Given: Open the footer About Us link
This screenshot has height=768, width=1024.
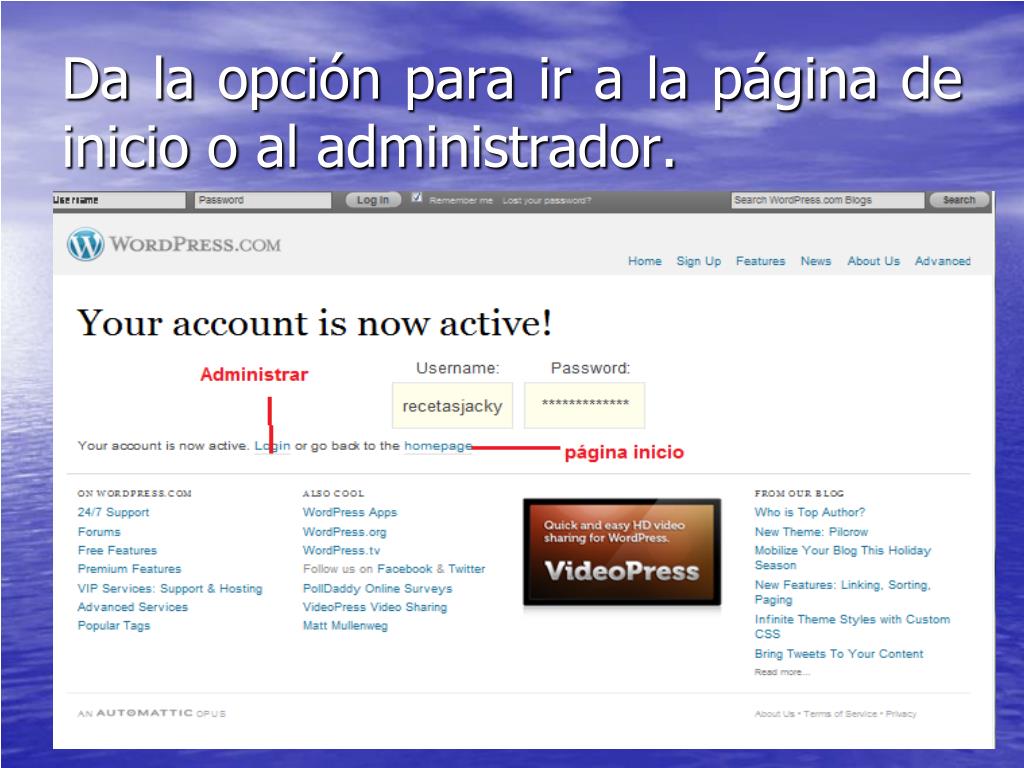Looking at the screenshot, I should coord(775,714).
